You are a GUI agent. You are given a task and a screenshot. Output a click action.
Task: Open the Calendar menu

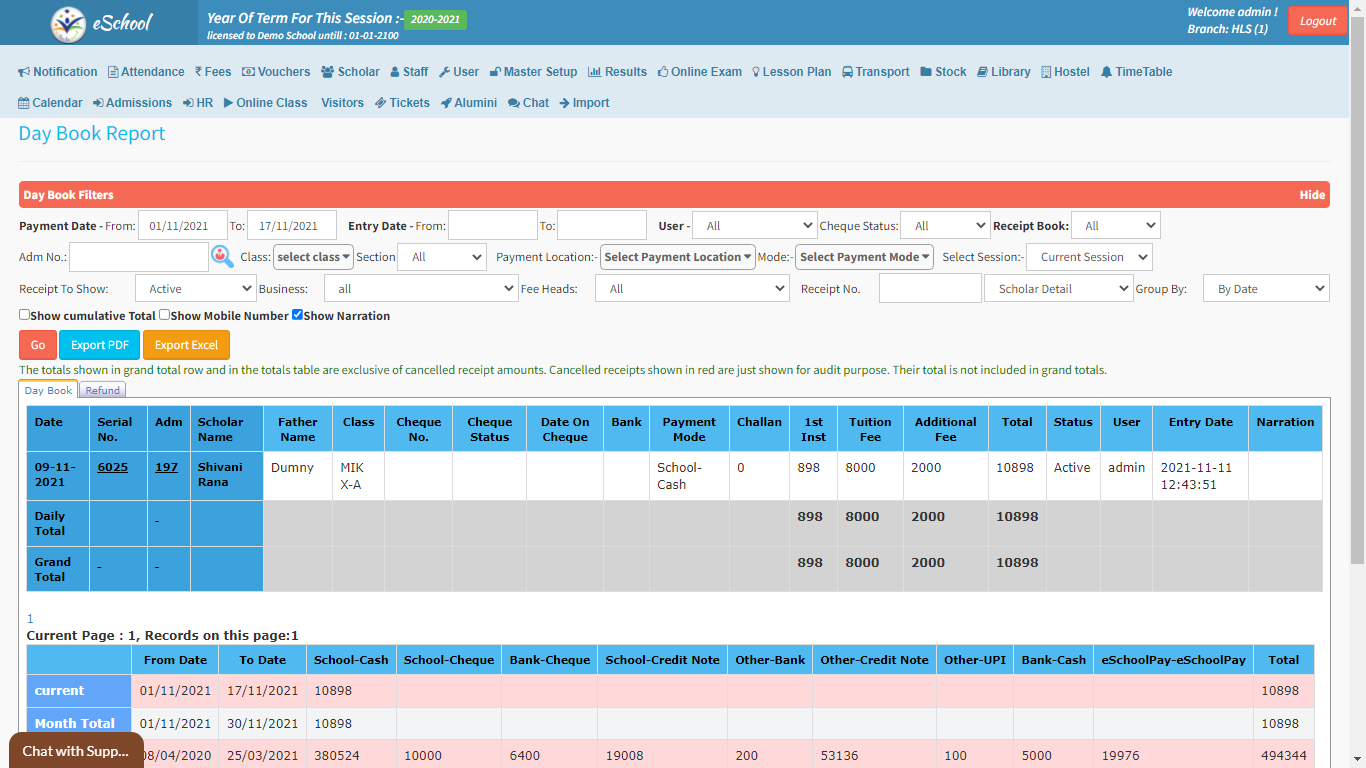pyautogui.click(x=50, y=103)
